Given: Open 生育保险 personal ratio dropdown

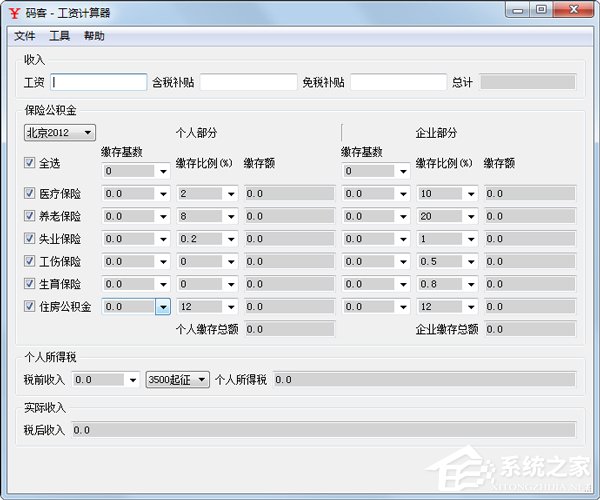Looking at the screenshot, I should click(231, 284).
